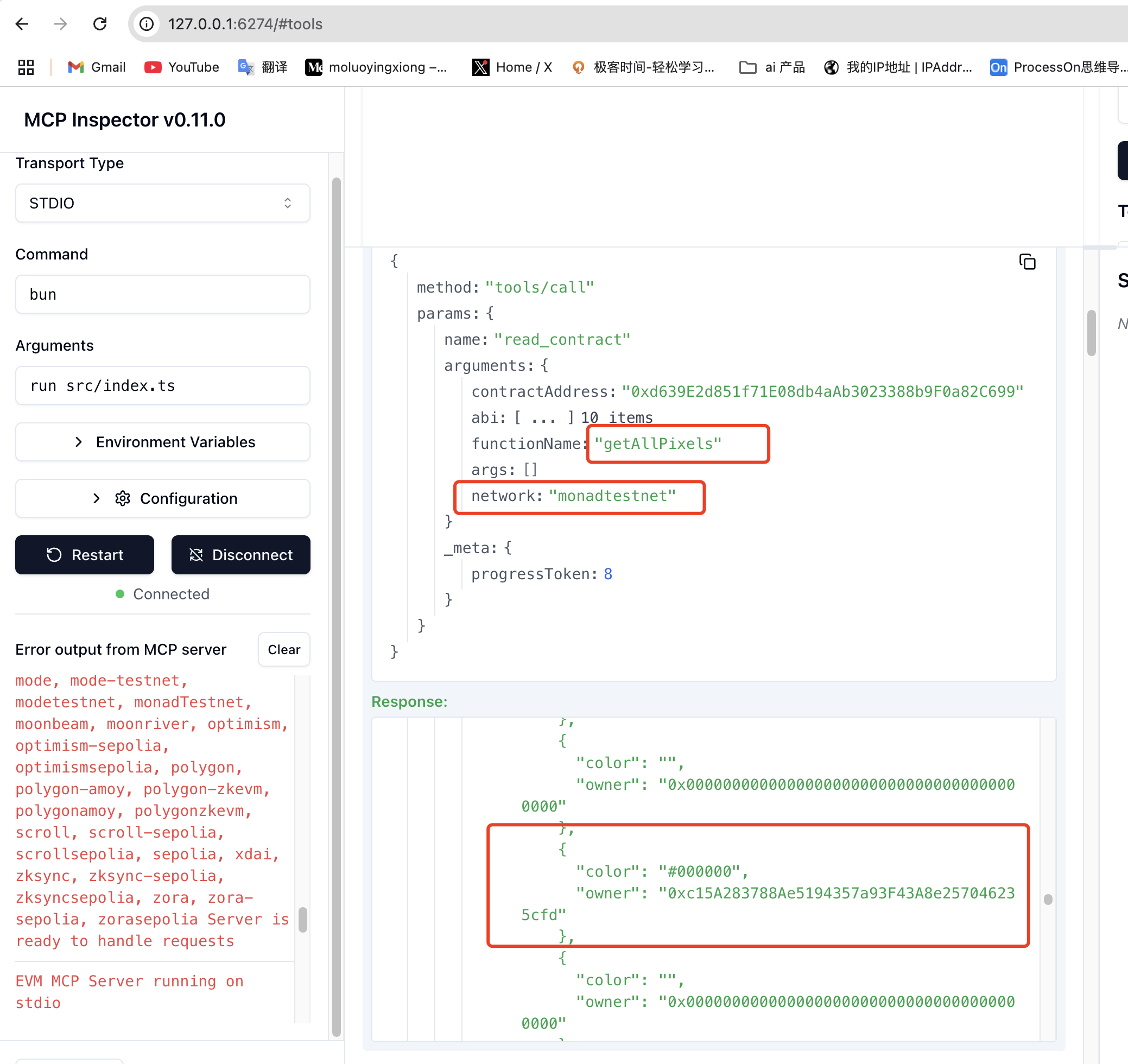This screenshot has height=1064, width=1128.
Task: Click the main panel vertical scrollbar thumb
Action: coord(1091,333)
